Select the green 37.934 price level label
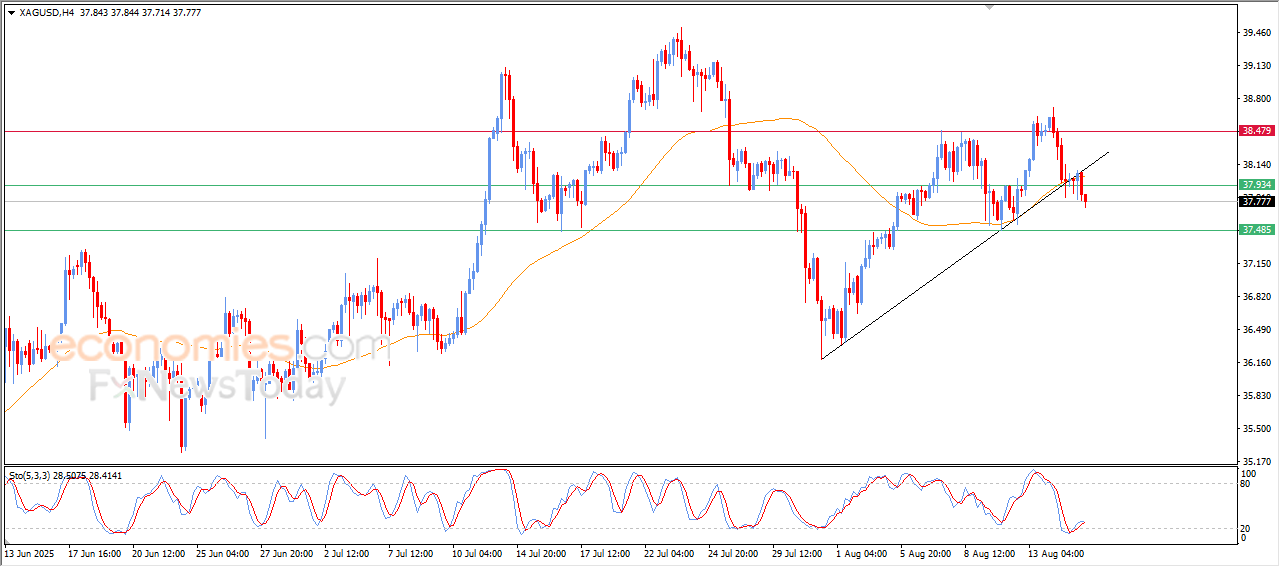Screen dimensions: 1280x567 coord(1256,185)
